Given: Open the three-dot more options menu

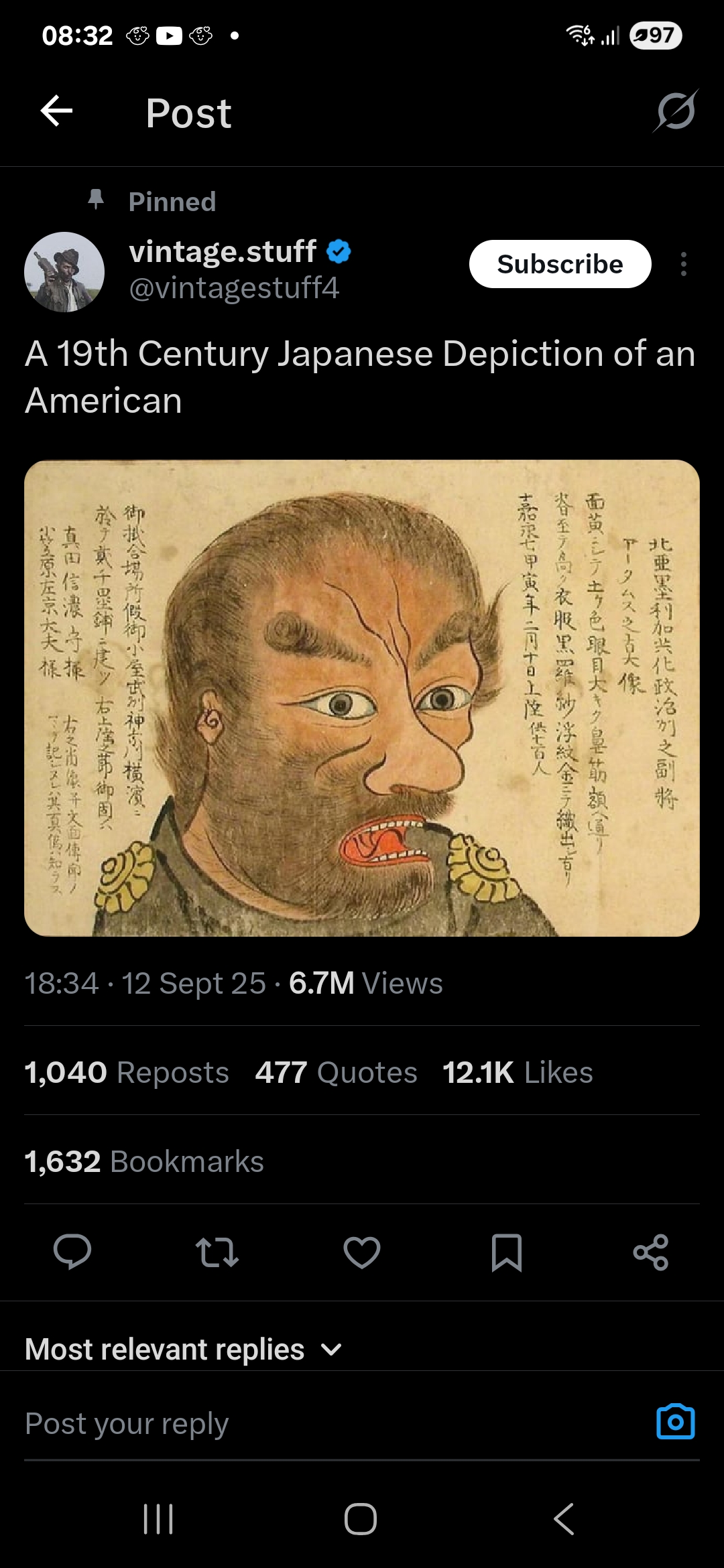Looking at the screenshot, I should [683, 264].
